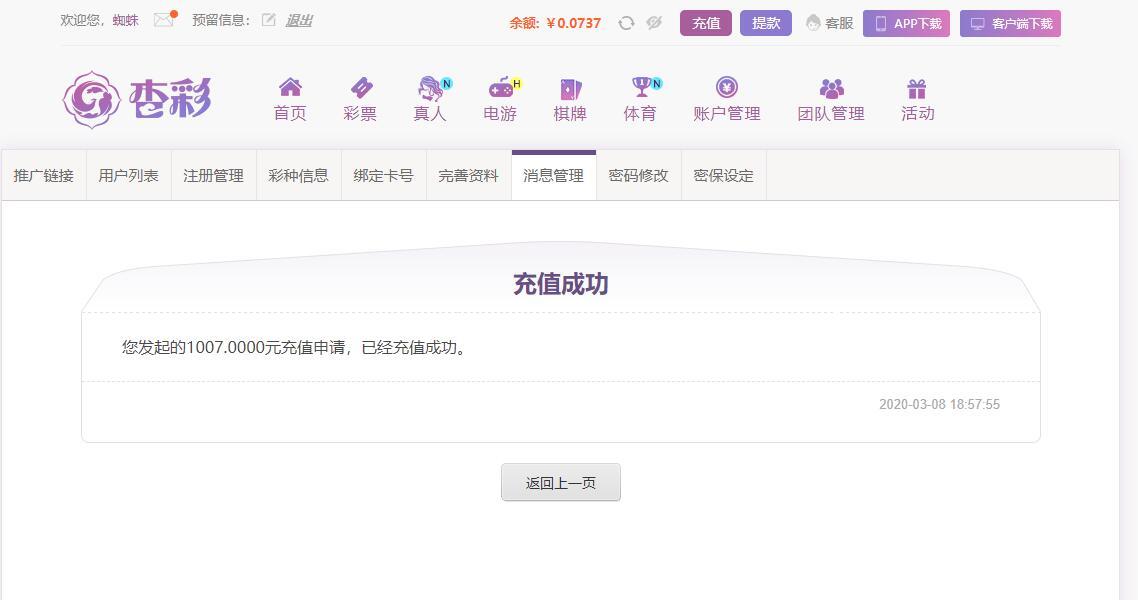Click the 充值 recharge button
The image size is (1138, 600).
(706, 23)
